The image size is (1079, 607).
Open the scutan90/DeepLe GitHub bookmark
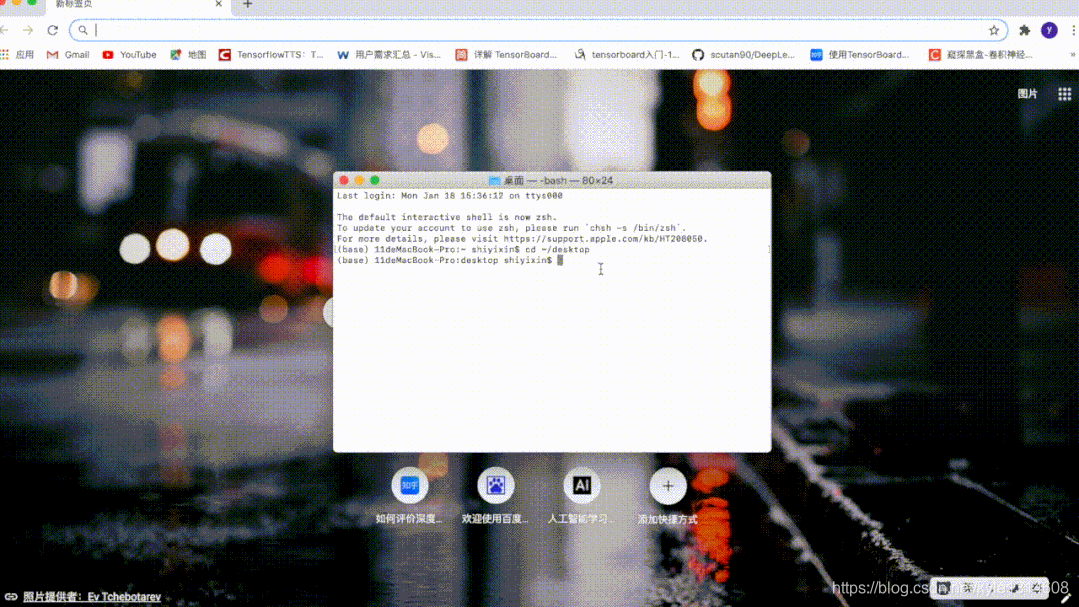[x=743, y=55]
